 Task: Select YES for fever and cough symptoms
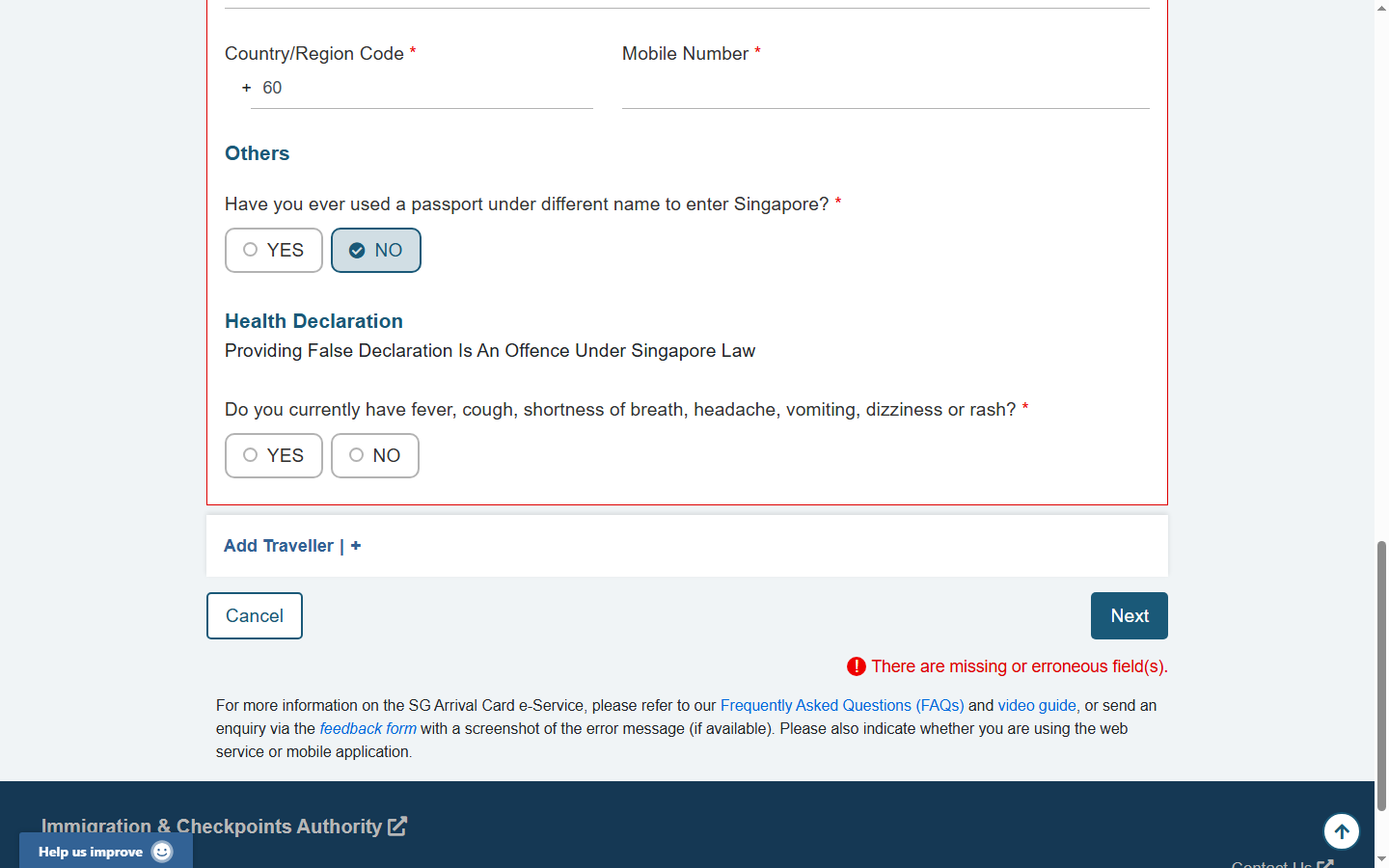tap(274, 456)
